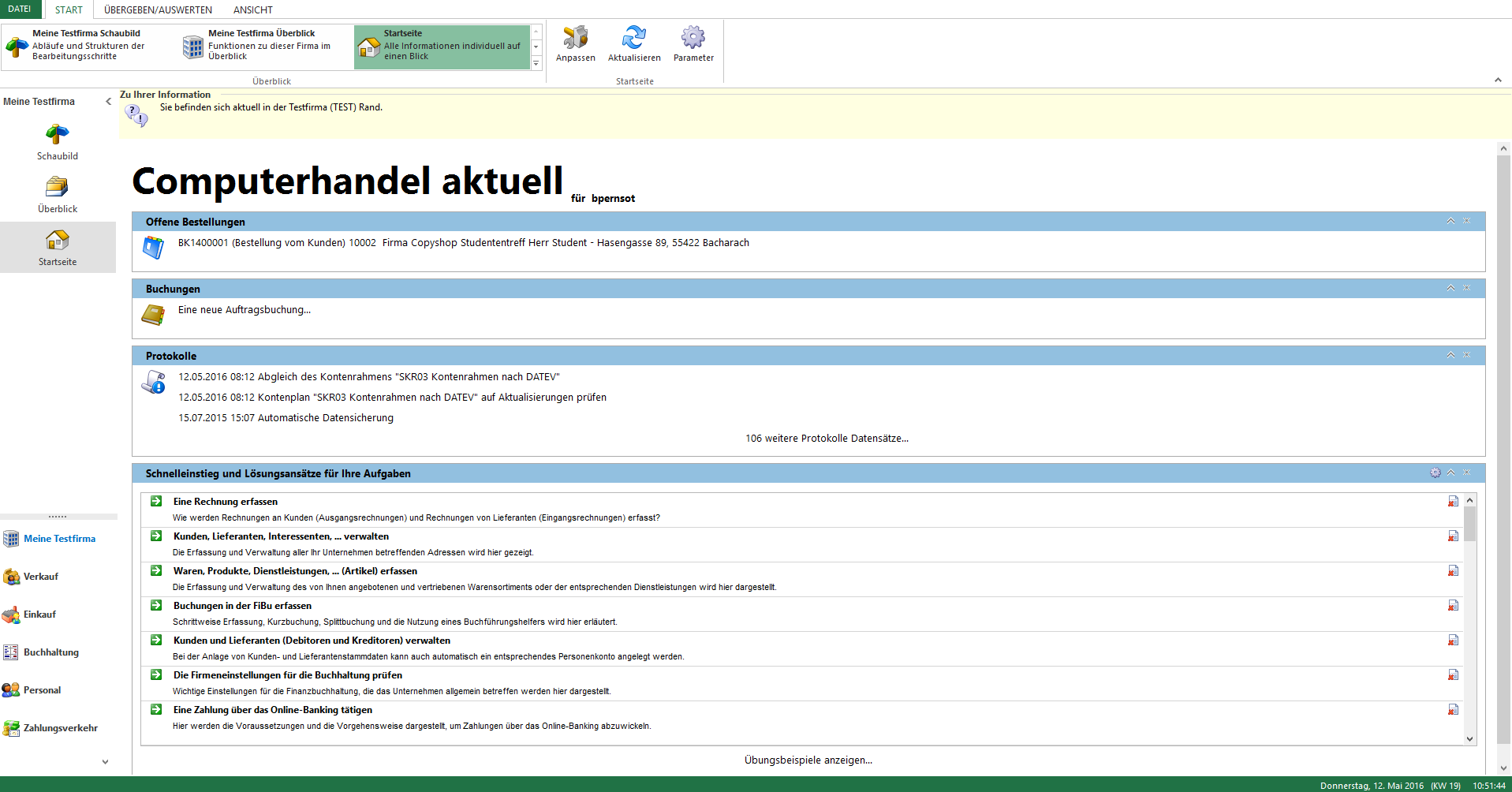This screenshot has height=792, width=1512.
Task: Switch to the ÜBERGEBEN/AUSWERTEN tab
Action: point(158,9)
